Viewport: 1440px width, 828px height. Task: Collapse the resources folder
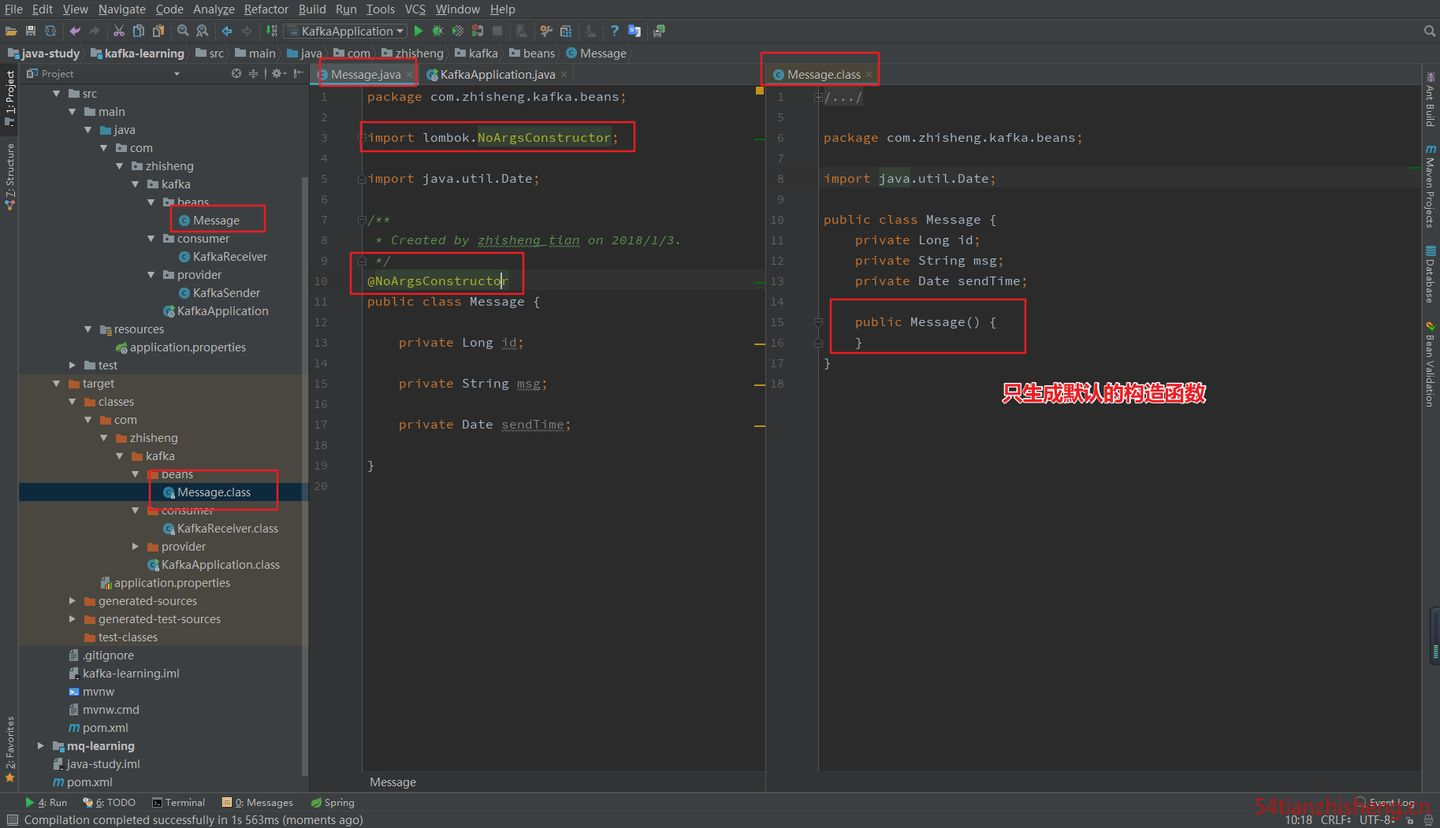click(89, 329)
